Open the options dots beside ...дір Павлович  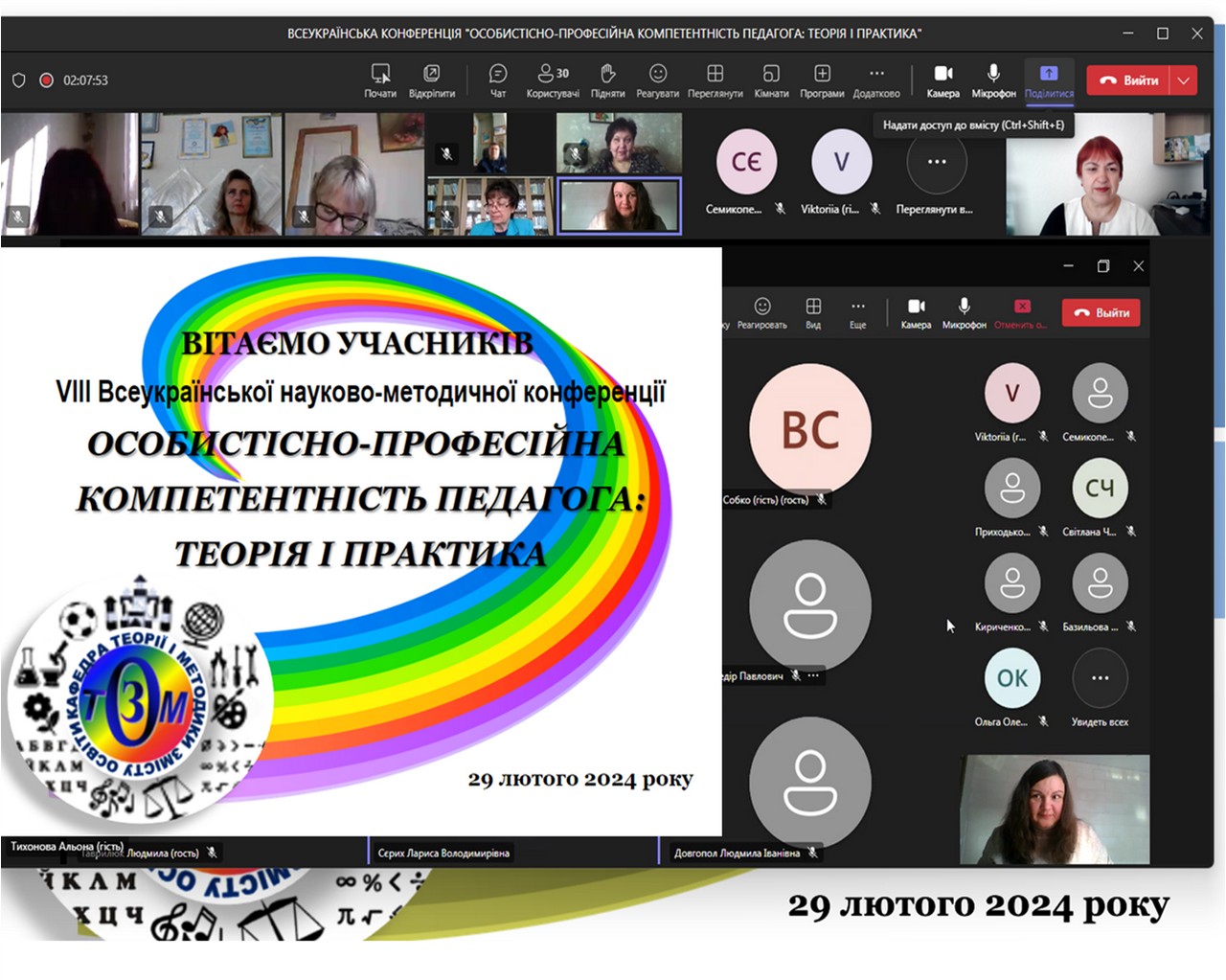(813, 675)
